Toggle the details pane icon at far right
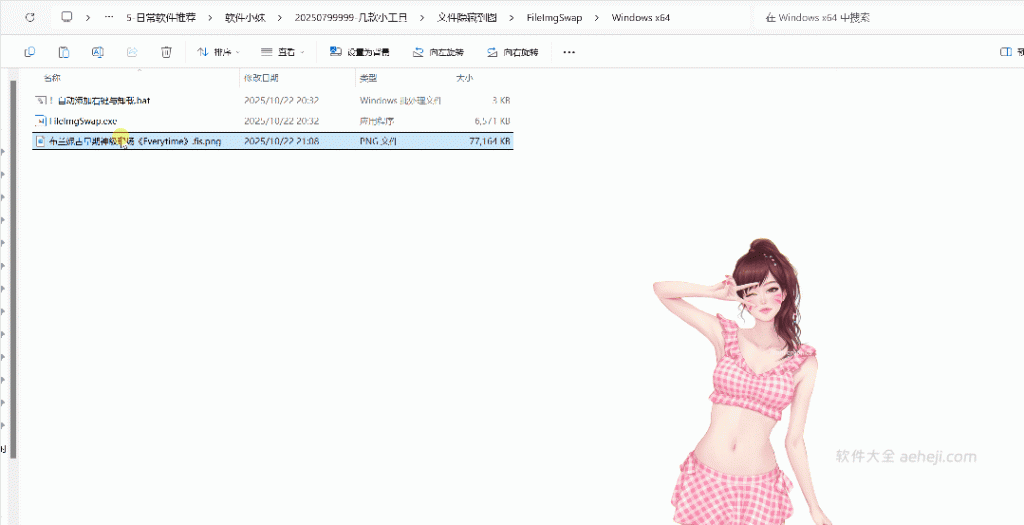The image size is (1024, 525). pos(1006,52)
